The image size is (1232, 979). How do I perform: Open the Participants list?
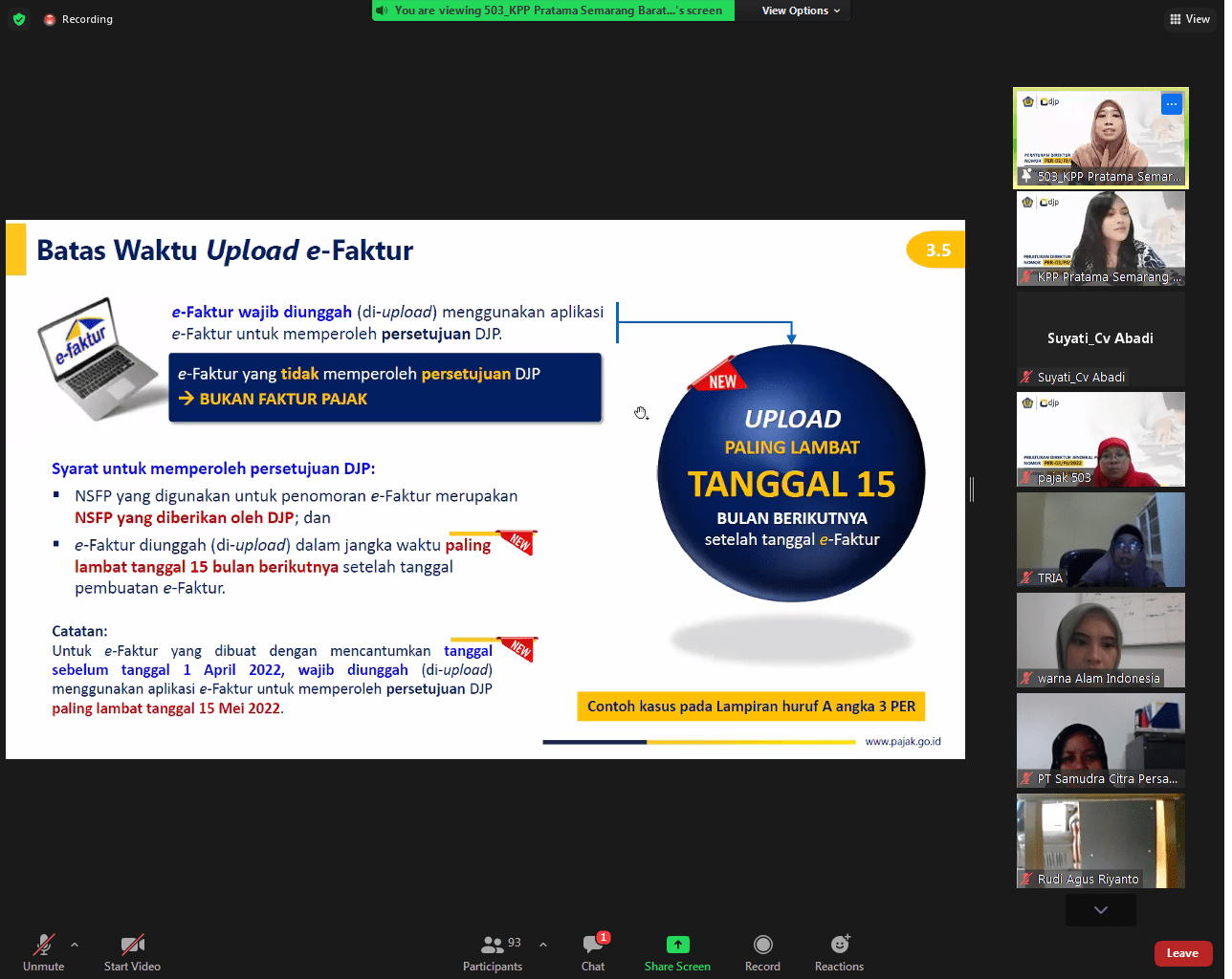click(493, 951)
